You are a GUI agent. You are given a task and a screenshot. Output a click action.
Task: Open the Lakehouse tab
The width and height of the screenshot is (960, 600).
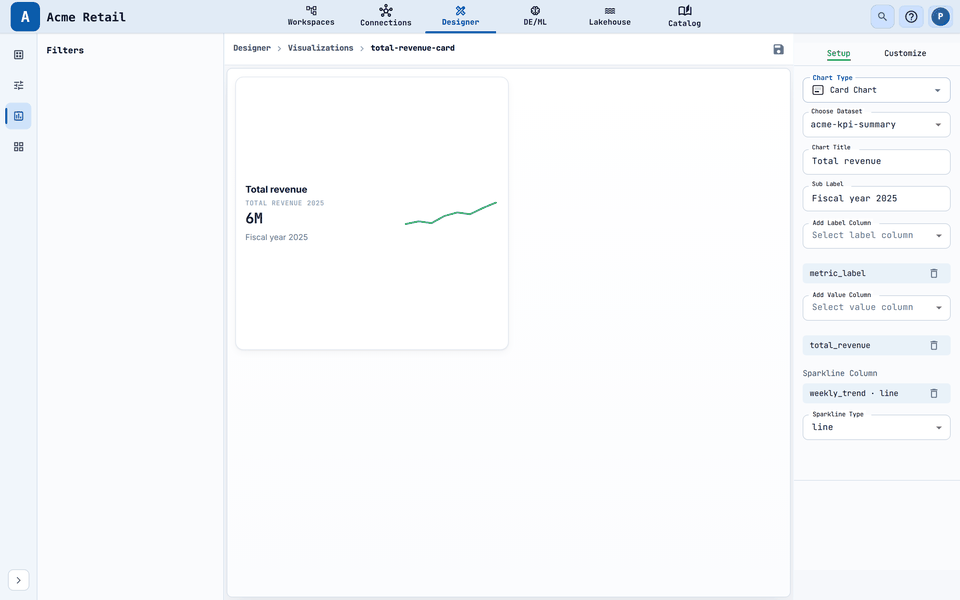[x=610, y=16]
